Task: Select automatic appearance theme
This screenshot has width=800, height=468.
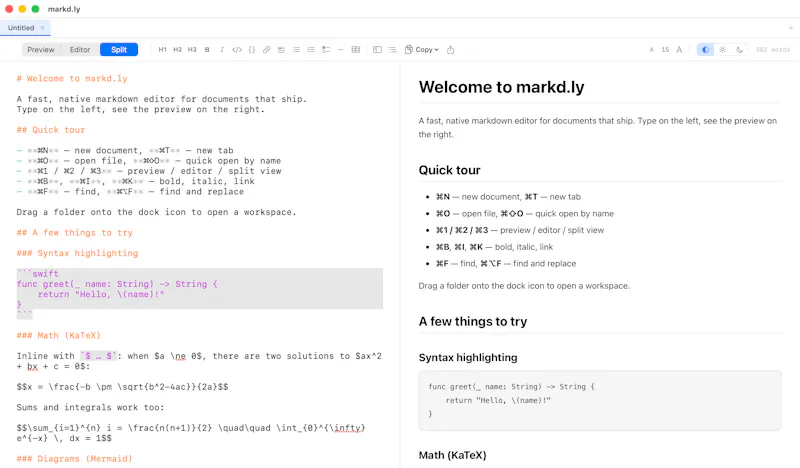Action: pyautogui.click(x=705, y=50)
